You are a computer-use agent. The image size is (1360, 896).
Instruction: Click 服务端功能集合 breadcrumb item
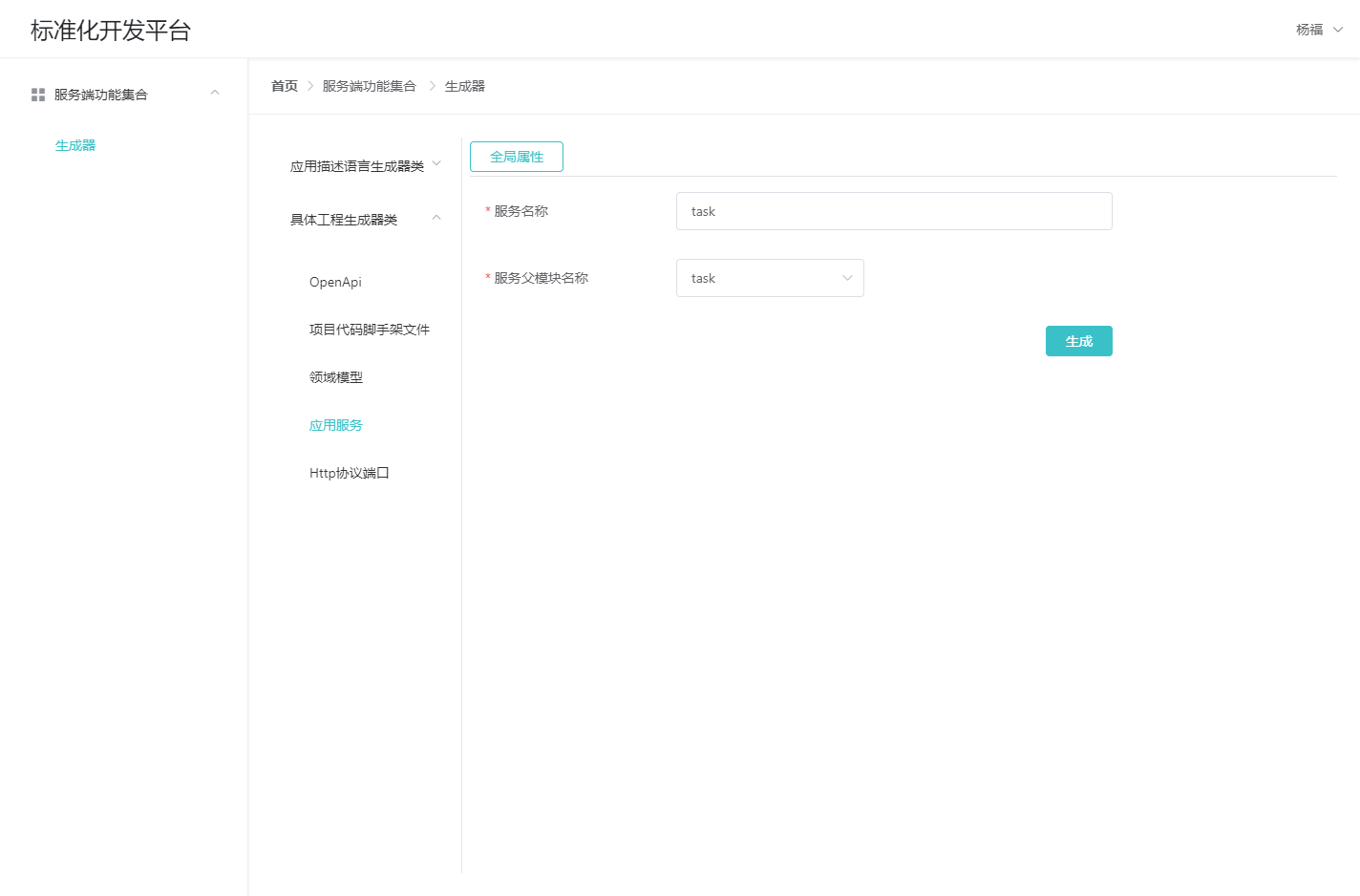click(x=370, y=86)
